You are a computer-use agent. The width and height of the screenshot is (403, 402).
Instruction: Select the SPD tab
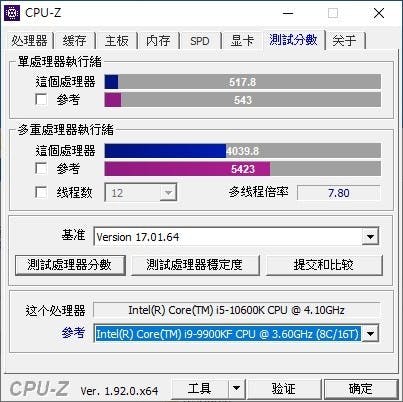tap(200, 41)
